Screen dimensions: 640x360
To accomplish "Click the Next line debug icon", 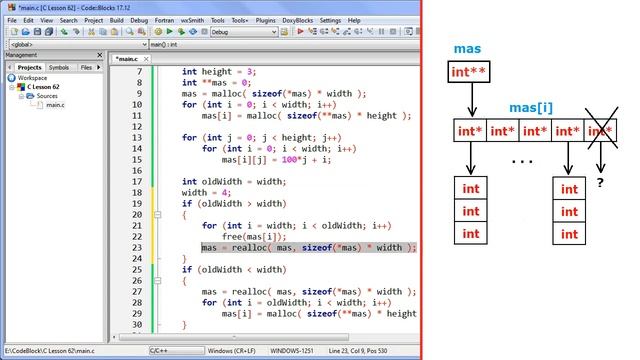I will [324, 31].
